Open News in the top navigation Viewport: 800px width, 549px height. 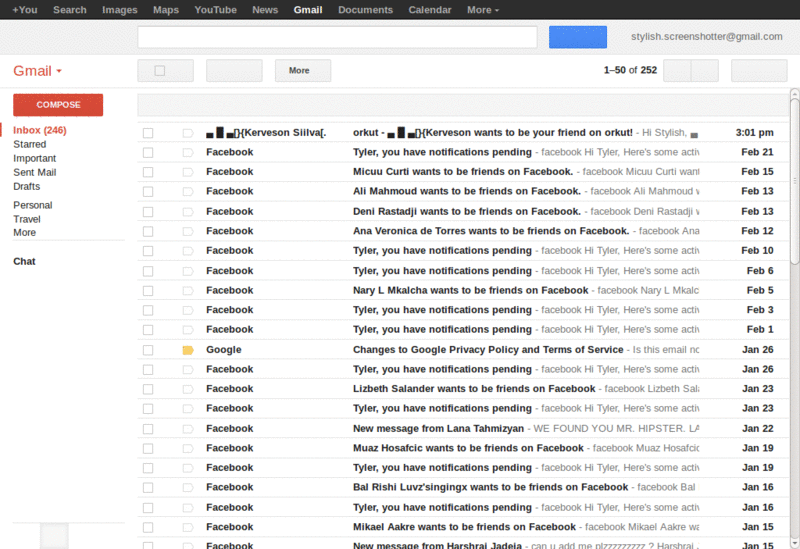265,10
